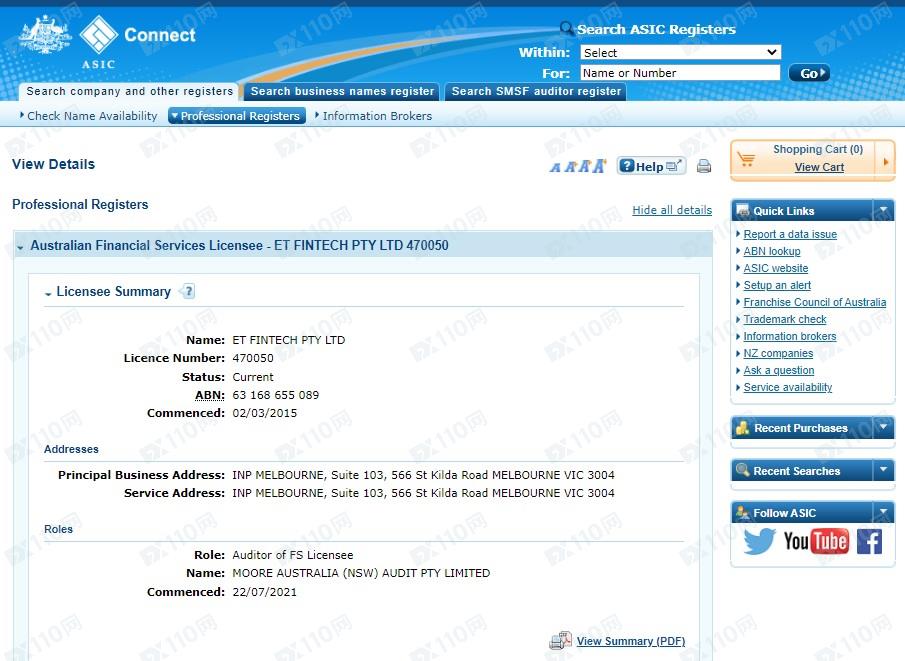Switch to Search SMSF auditor register tab

click(536, 91)
